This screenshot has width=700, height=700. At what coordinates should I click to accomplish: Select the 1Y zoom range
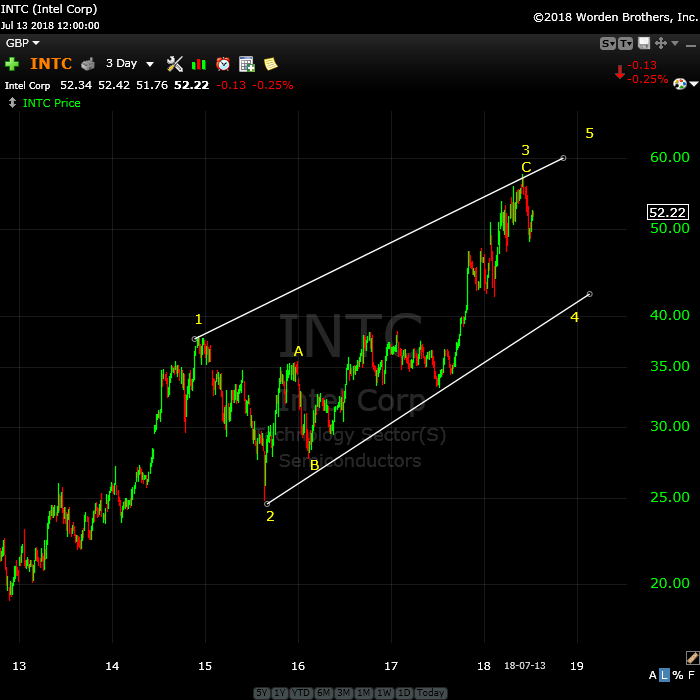[279, 693]
